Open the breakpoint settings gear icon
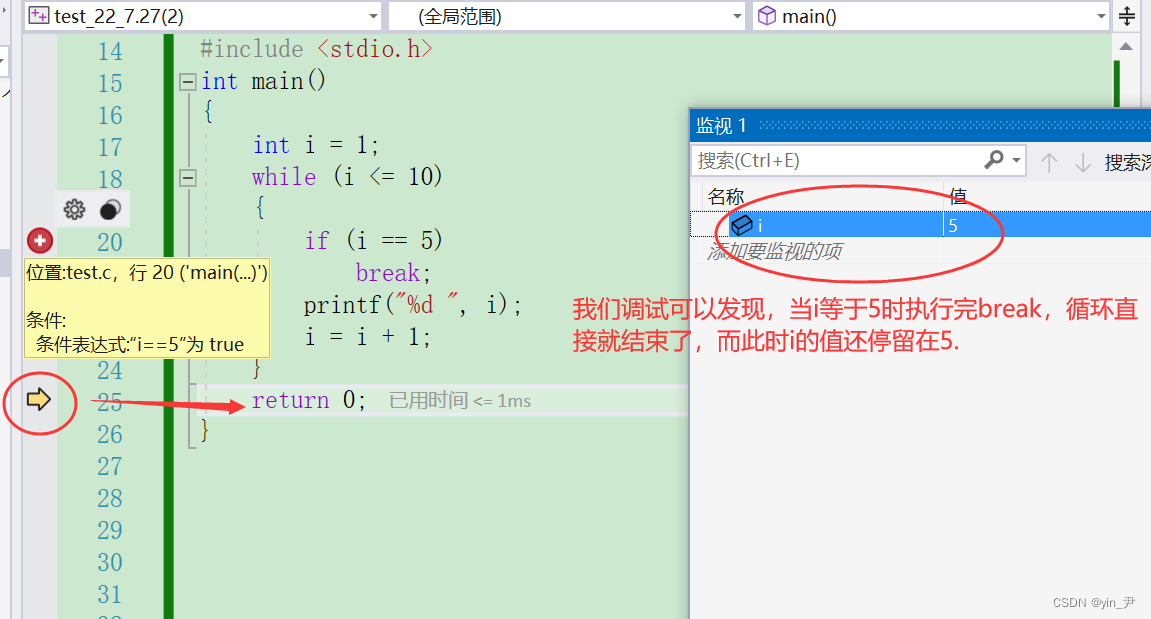Screen dimensions: 1151x619 tap(74, 209)
